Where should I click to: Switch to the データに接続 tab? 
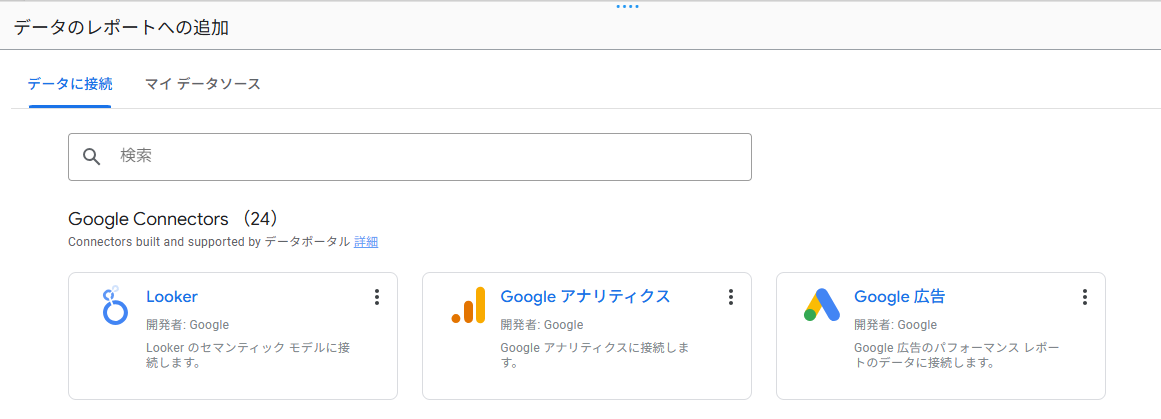[x=70, y=84]
